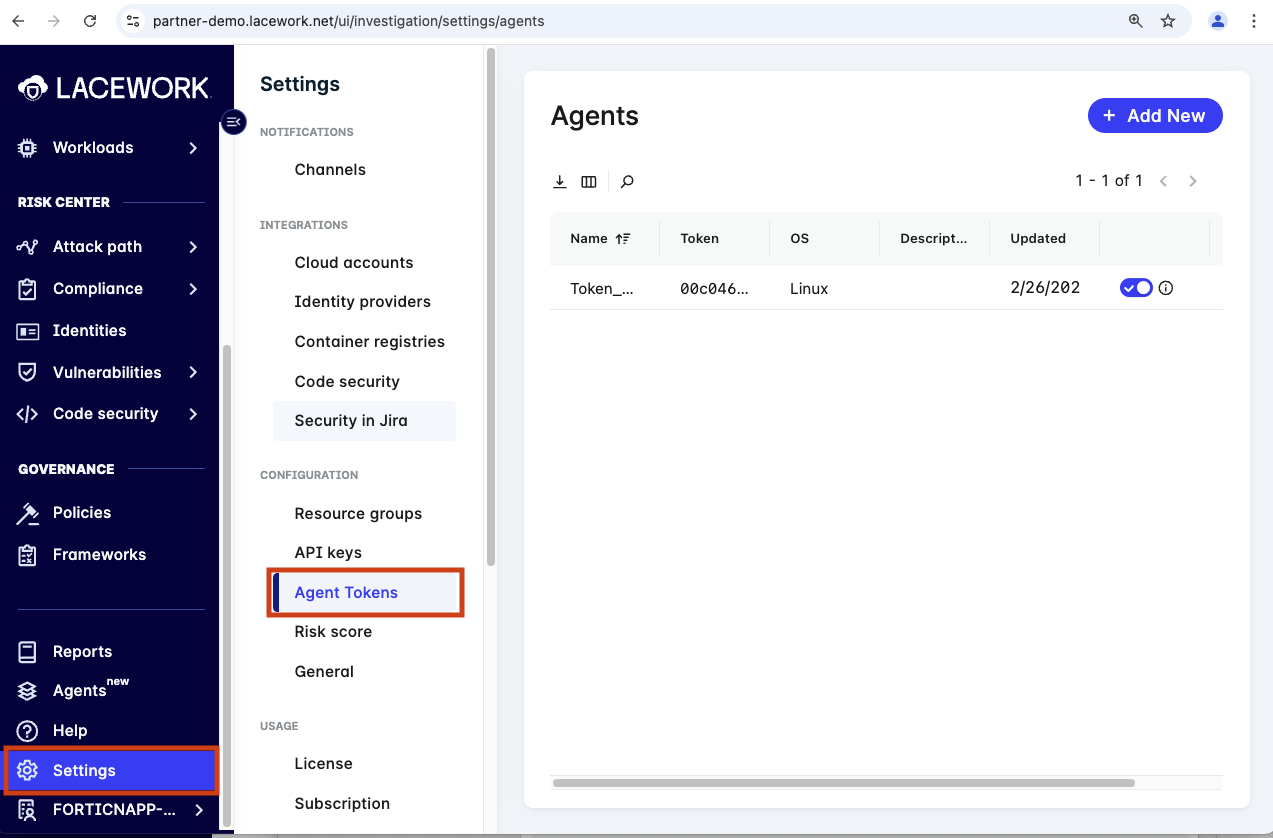Image resolution: width=1273 pixels, height=838 pixels.
Task: Click the Help question mark icon
Action: click(x=28, y=731)
